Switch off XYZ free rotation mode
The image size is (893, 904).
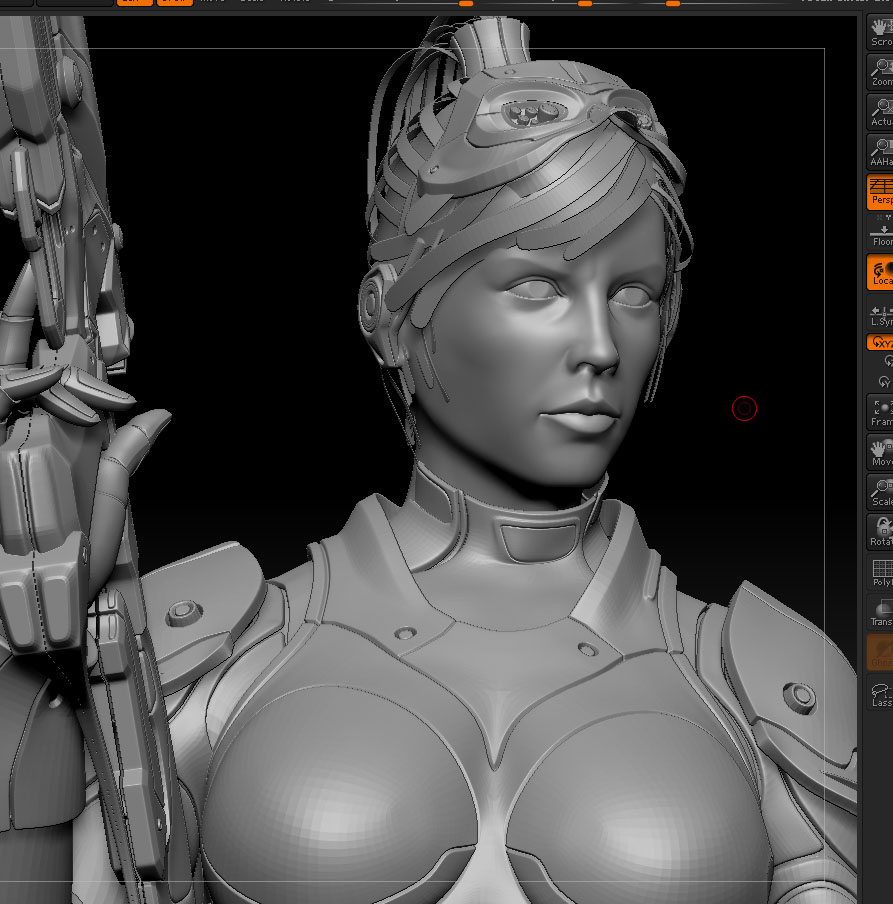coord(880,342)
